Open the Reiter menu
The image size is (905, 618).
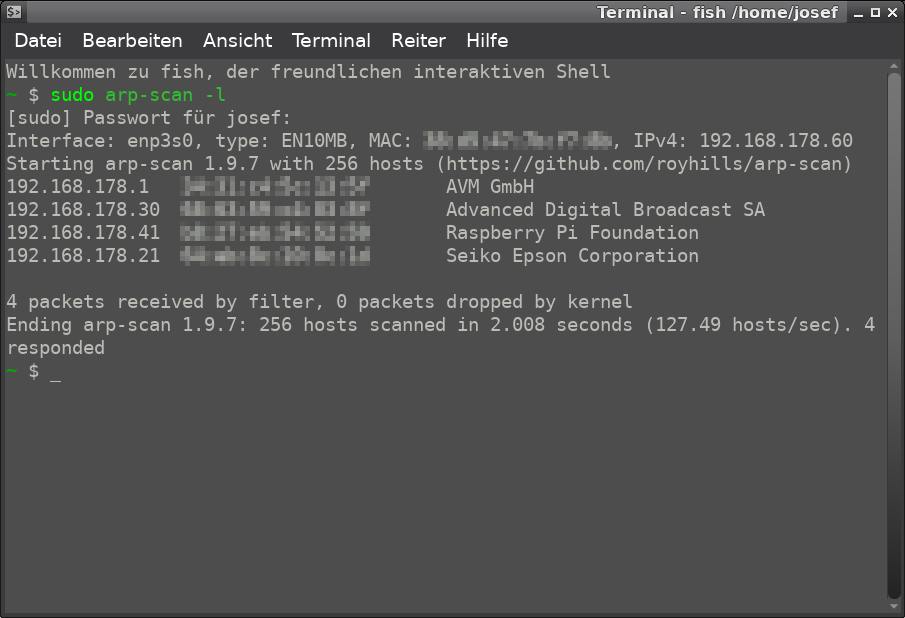point(418,41)
